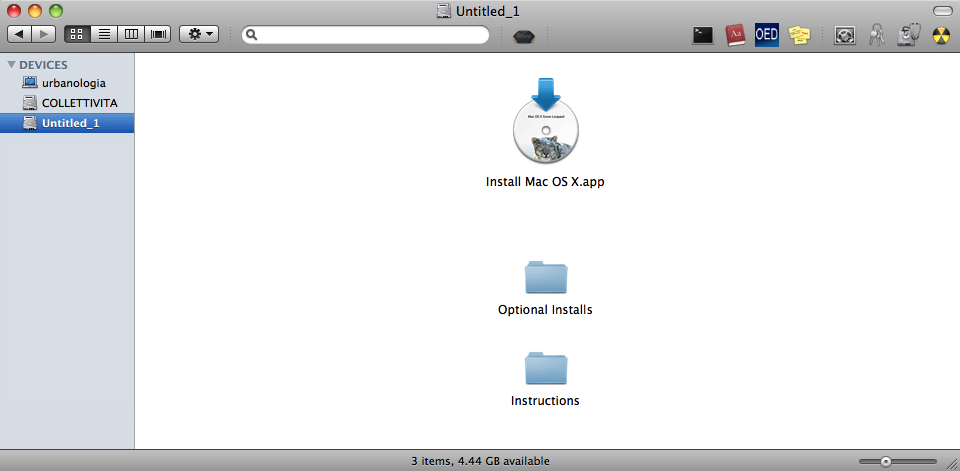Launch the Dictionary app icon
The image size is (960, 471).
pos(735,35)
